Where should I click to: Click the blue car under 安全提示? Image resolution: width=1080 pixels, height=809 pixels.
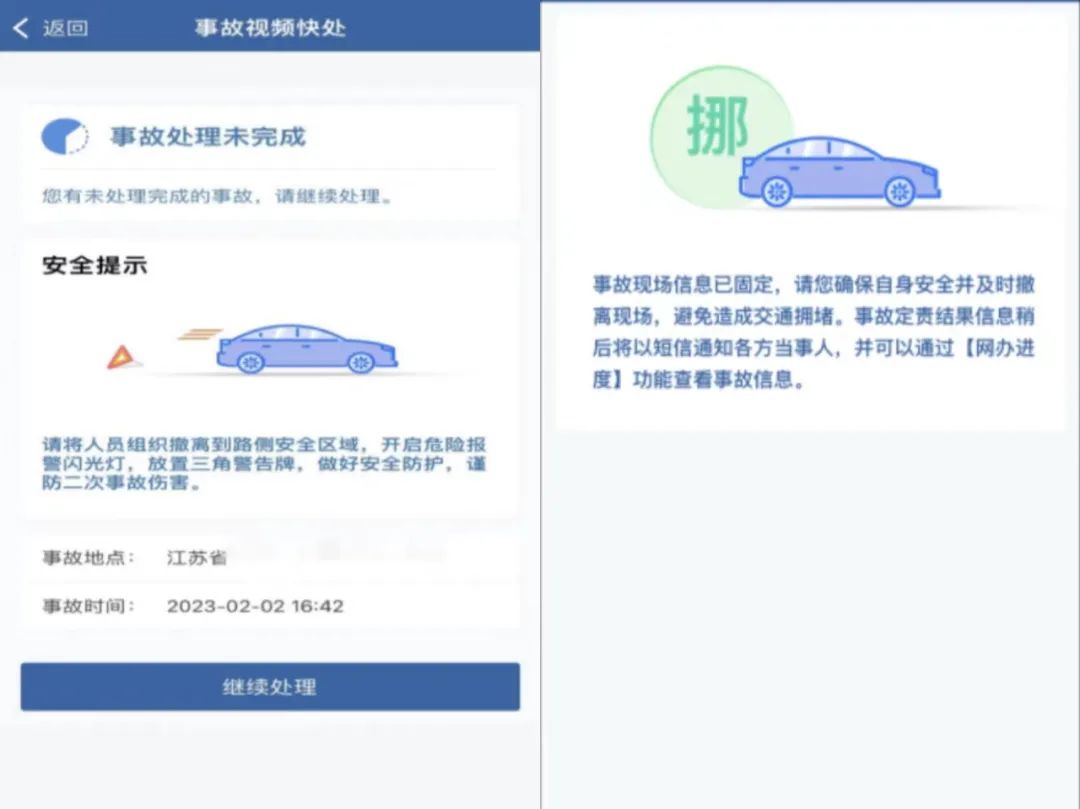pyautogui.click(x=307, y=348)
